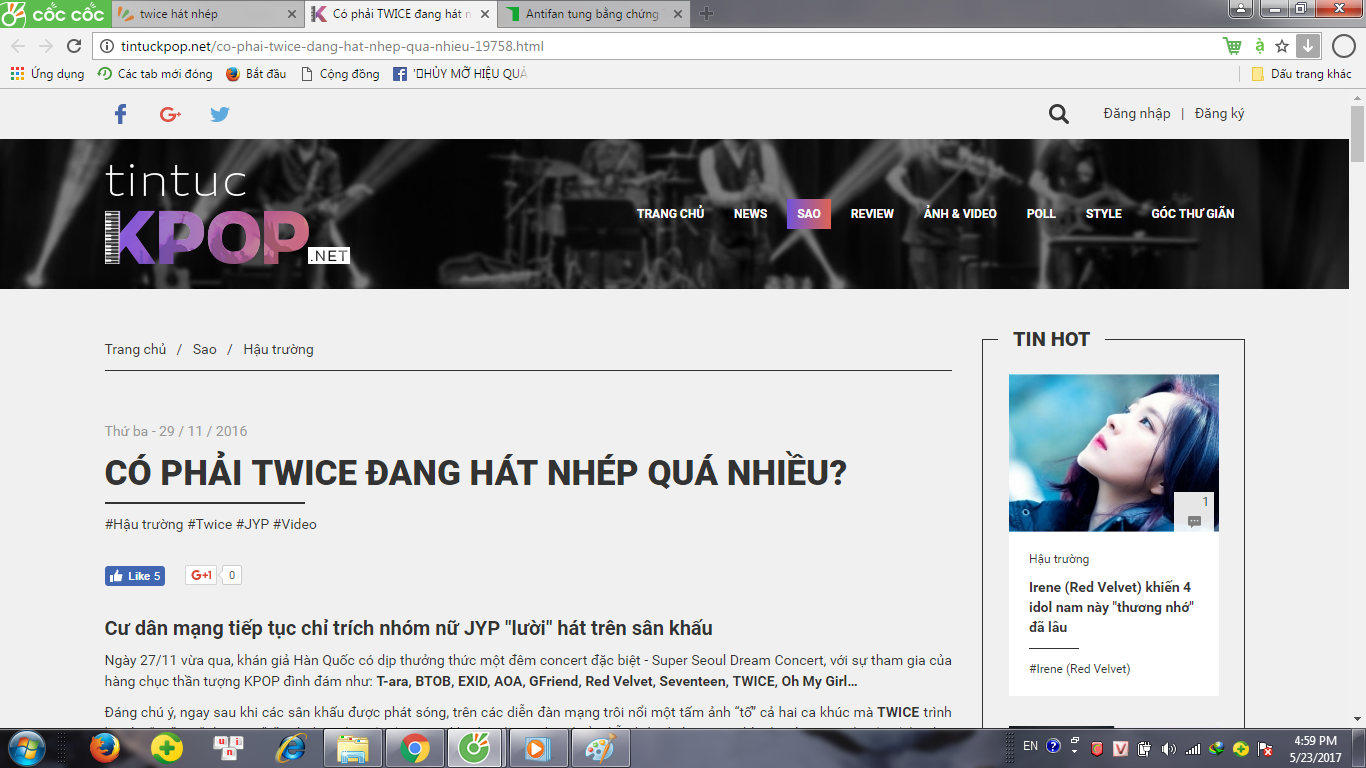Viewport: 1366px width, 768px height.
Task: Click the browser forward arrow
Action: click(x=46, y=46)
